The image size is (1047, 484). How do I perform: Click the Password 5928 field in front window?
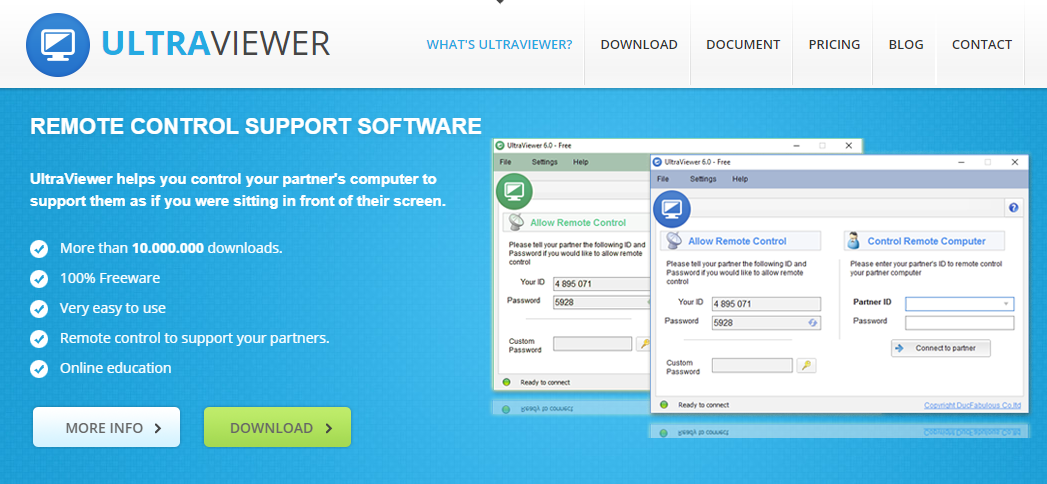[766, 322]
